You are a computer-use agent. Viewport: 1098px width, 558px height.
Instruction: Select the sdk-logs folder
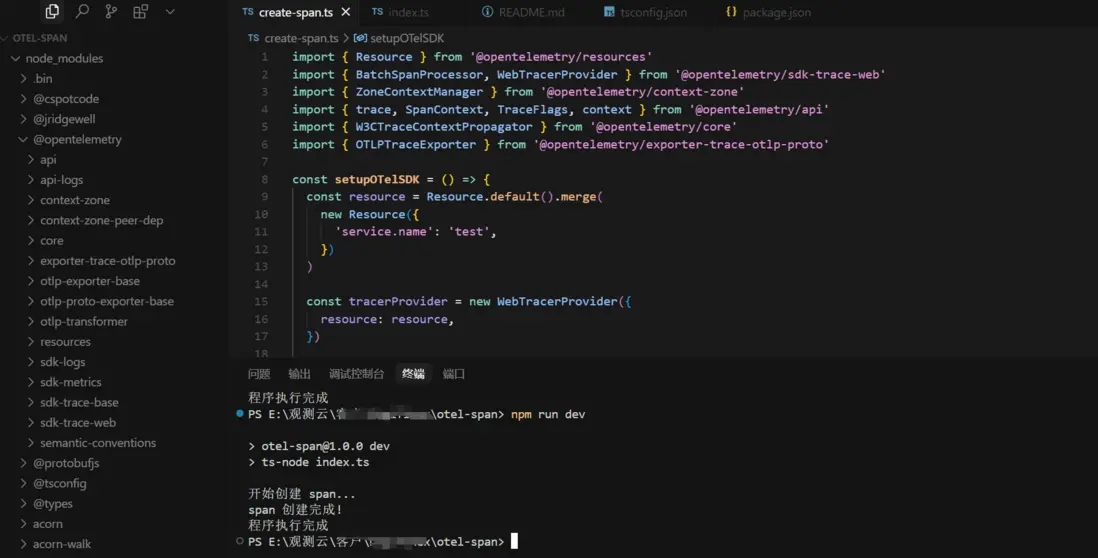[x=62, y=363]
